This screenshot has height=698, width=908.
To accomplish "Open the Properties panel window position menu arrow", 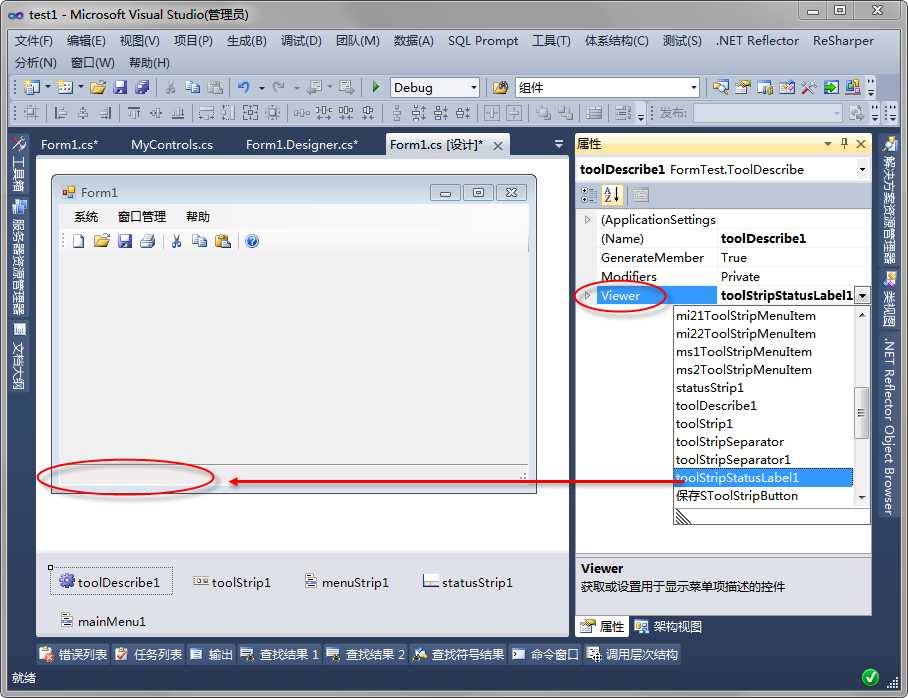I will pos(828,144).
